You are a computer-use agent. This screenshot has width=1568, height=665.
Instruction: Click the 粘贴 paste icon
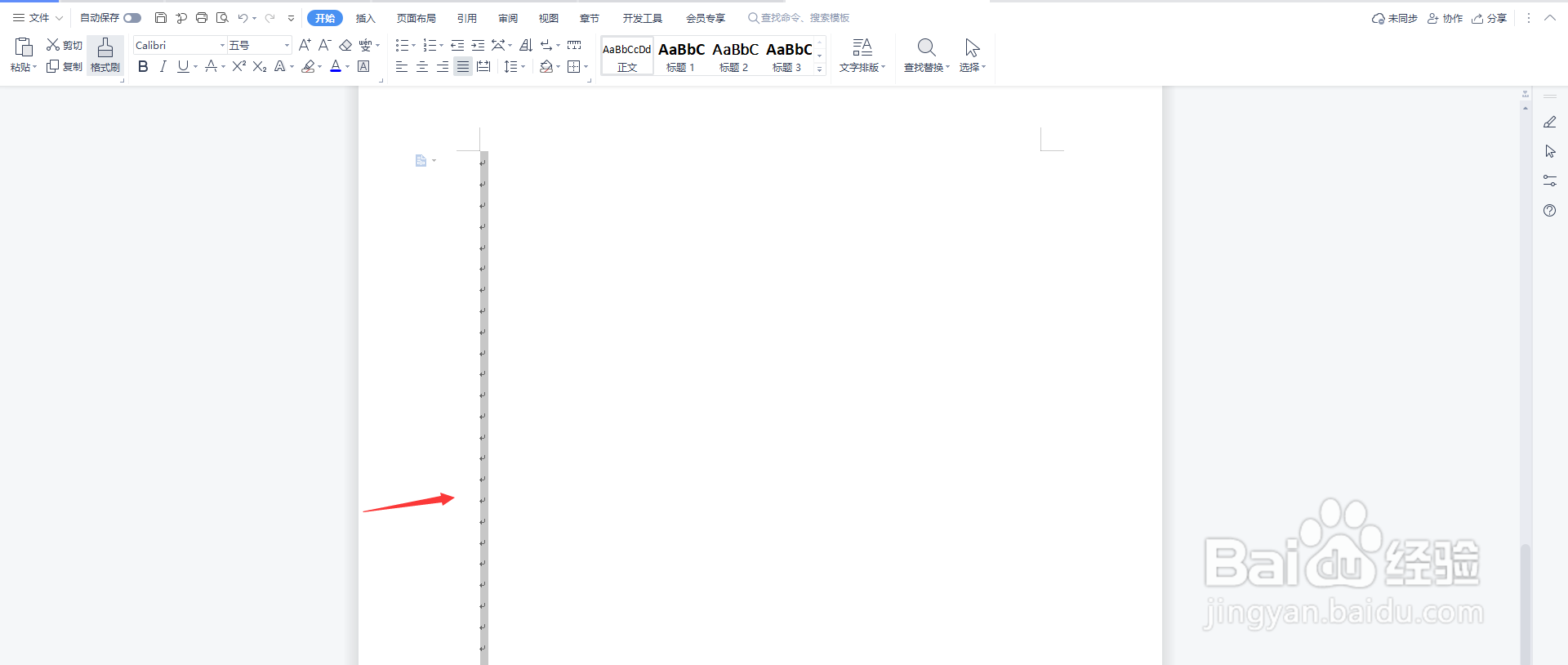(24, 47)
